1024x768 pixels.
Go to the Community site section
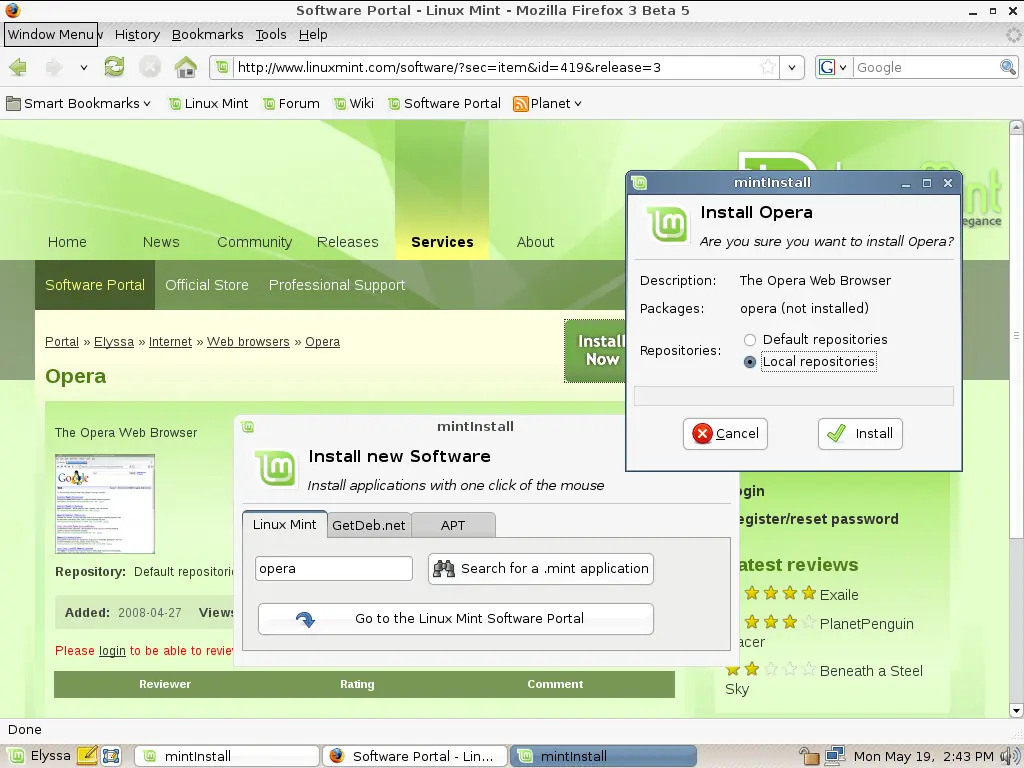pos(255,242)
